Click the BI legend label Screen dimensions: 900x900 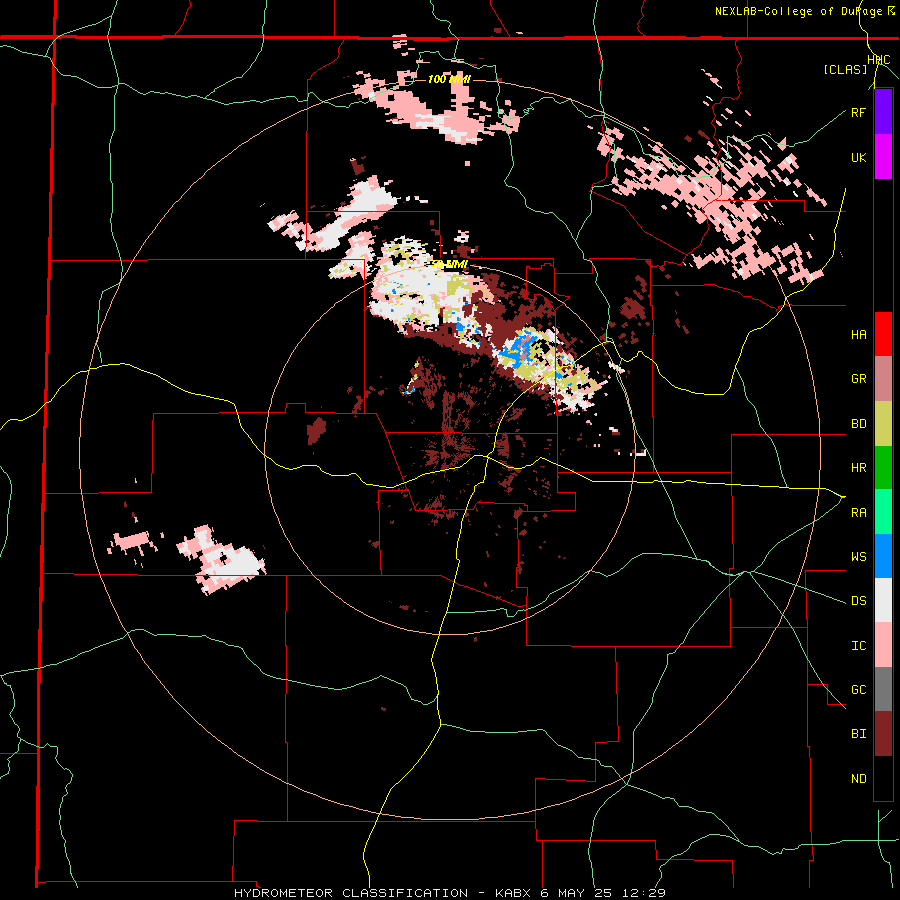coord(858,734)
